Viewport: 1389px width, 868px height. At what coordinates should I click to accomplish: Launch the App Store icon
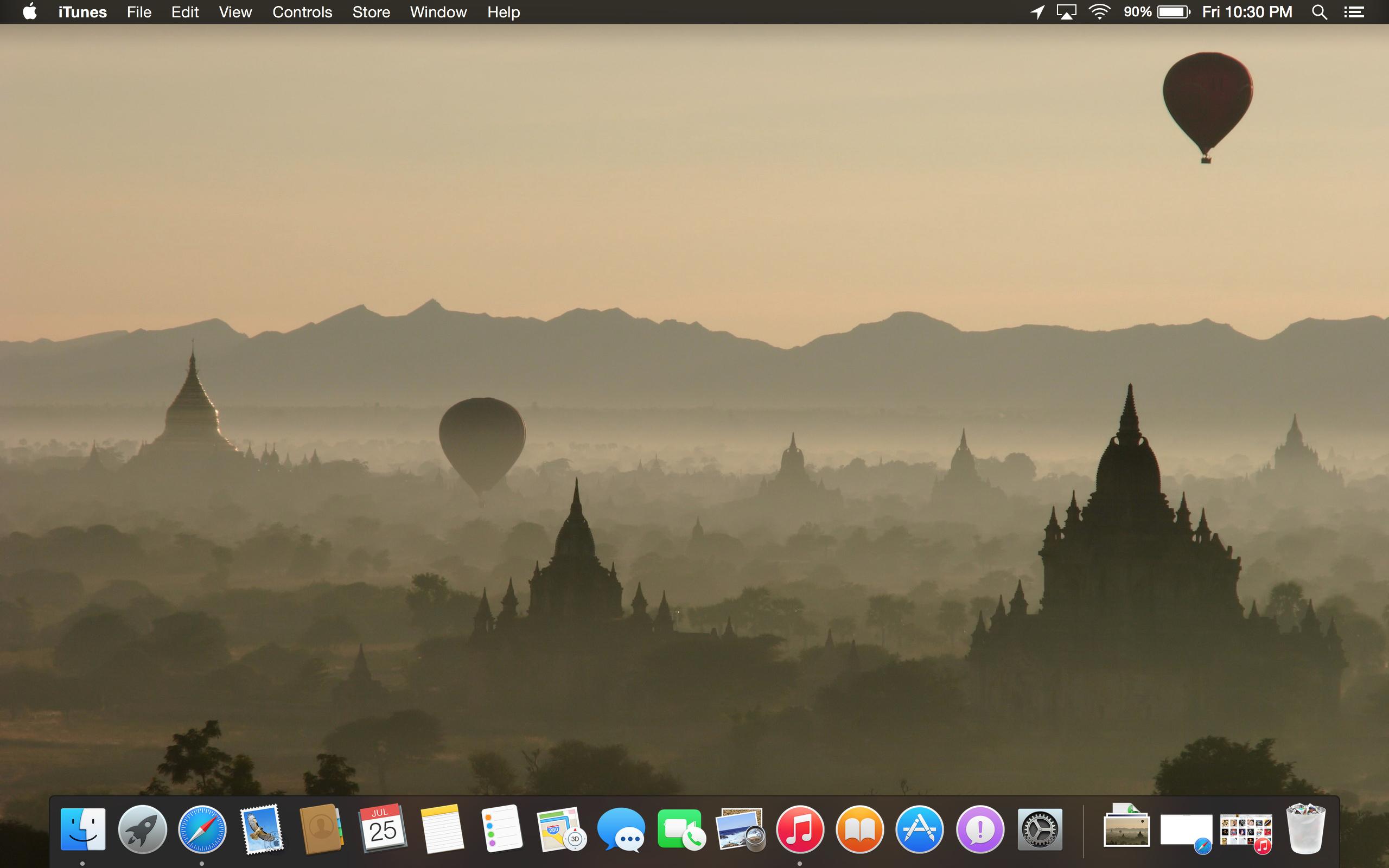(x=919, y=829)
